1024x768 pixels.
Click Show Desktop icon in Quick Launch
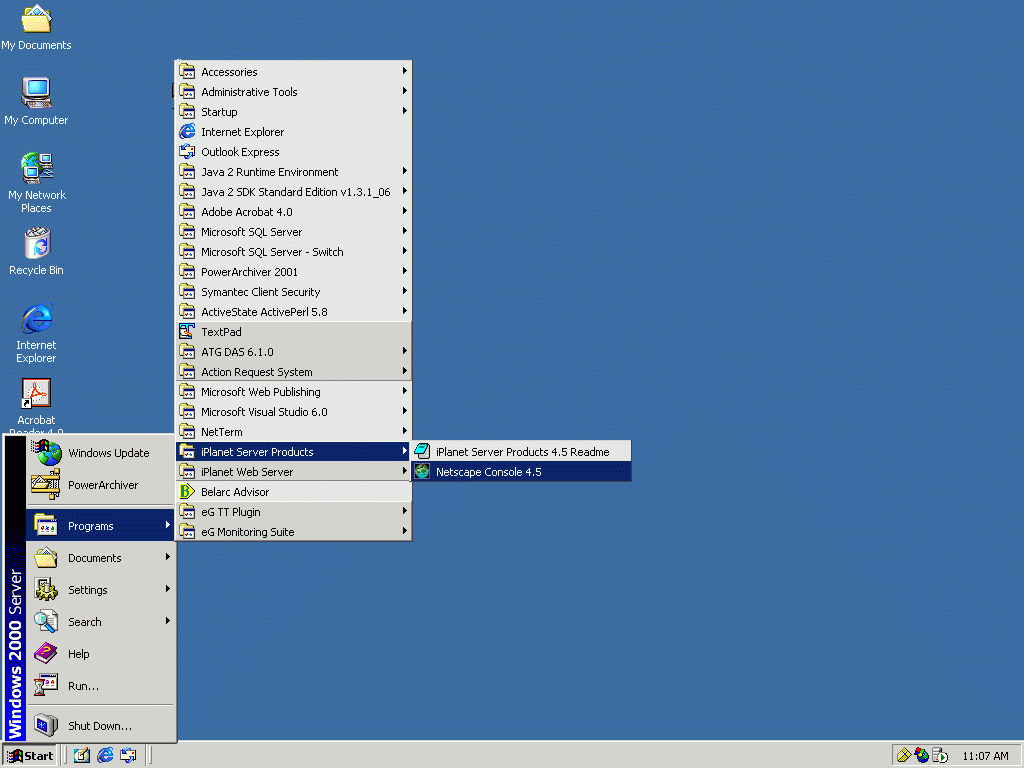(82, 756)
